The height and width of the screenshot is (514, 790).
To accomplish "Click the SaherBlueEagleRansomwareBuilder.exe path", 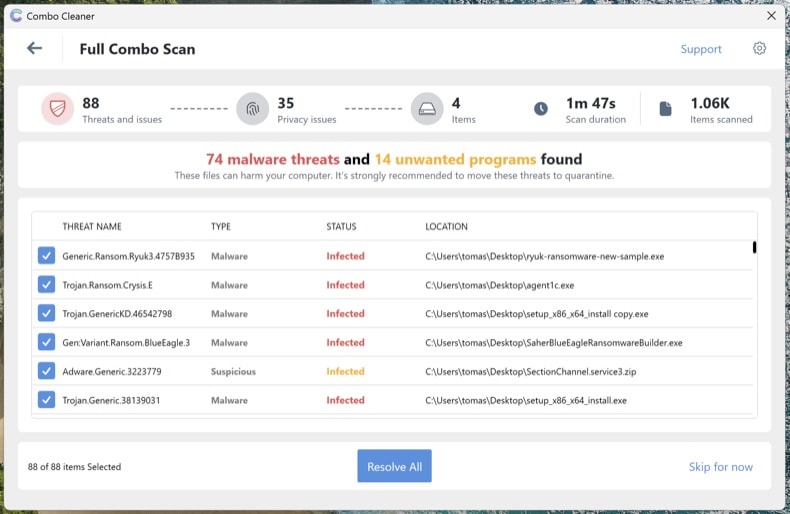I will 554,343.
